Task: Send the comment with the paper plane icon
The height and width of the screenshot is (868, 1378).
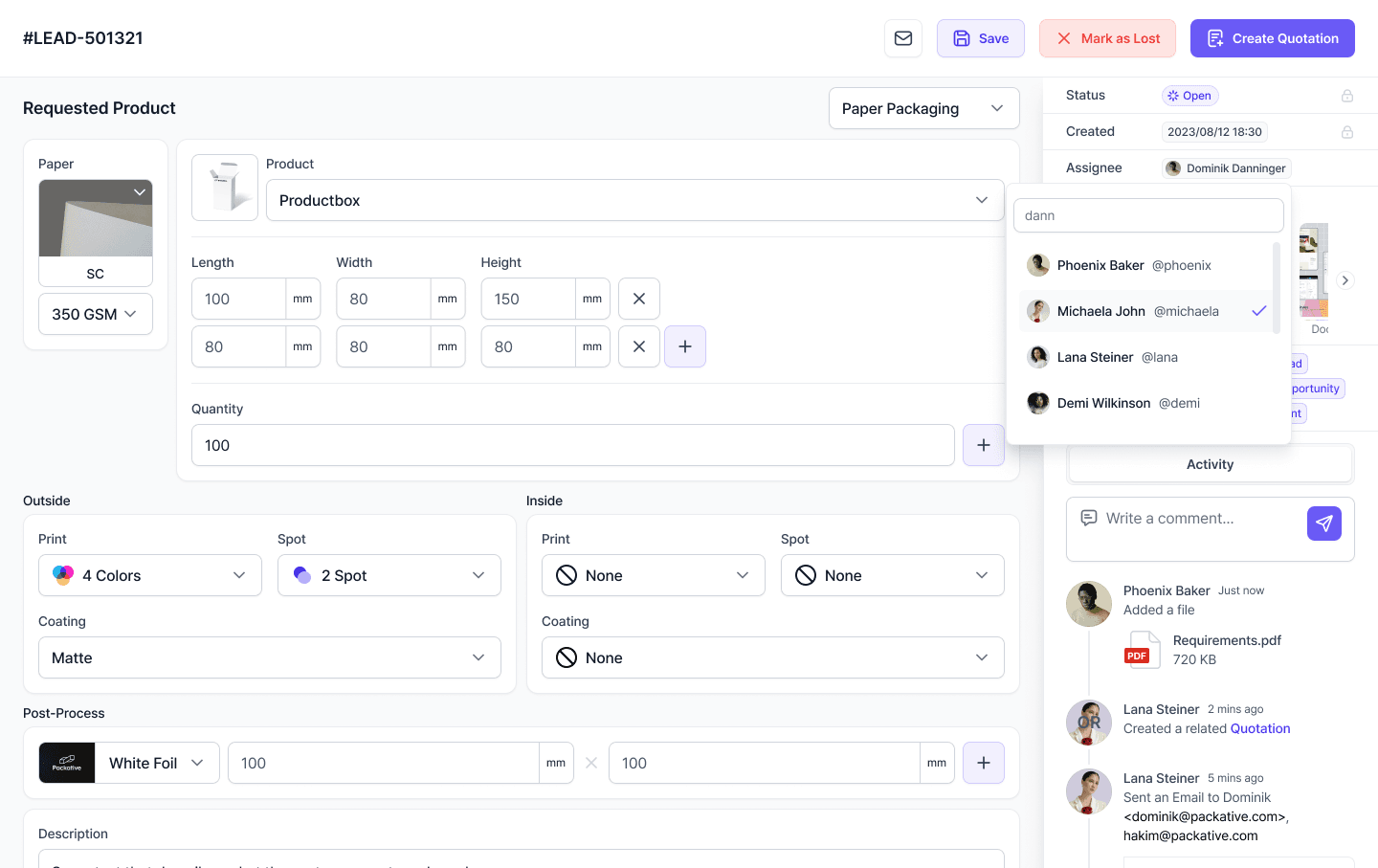Action: (x=1324, y=523)
